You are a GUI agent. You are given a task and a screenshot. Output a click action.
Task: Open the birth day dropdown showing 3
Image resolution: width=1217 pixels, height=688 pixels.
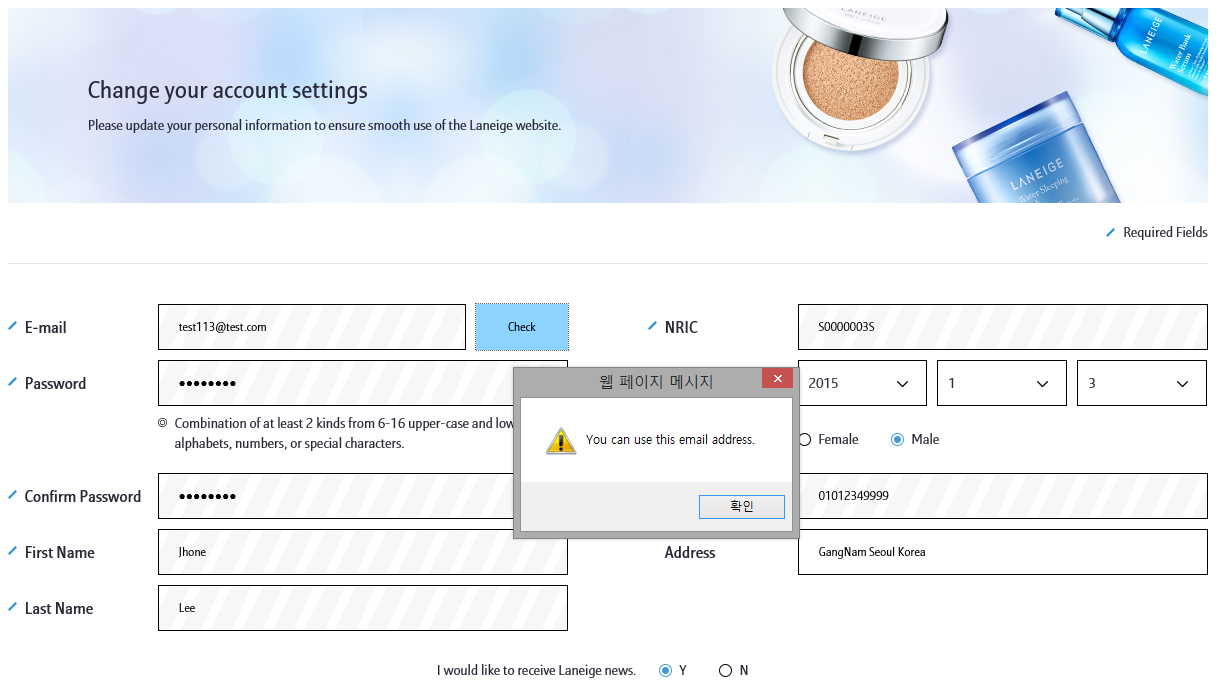coord(1142,383)
